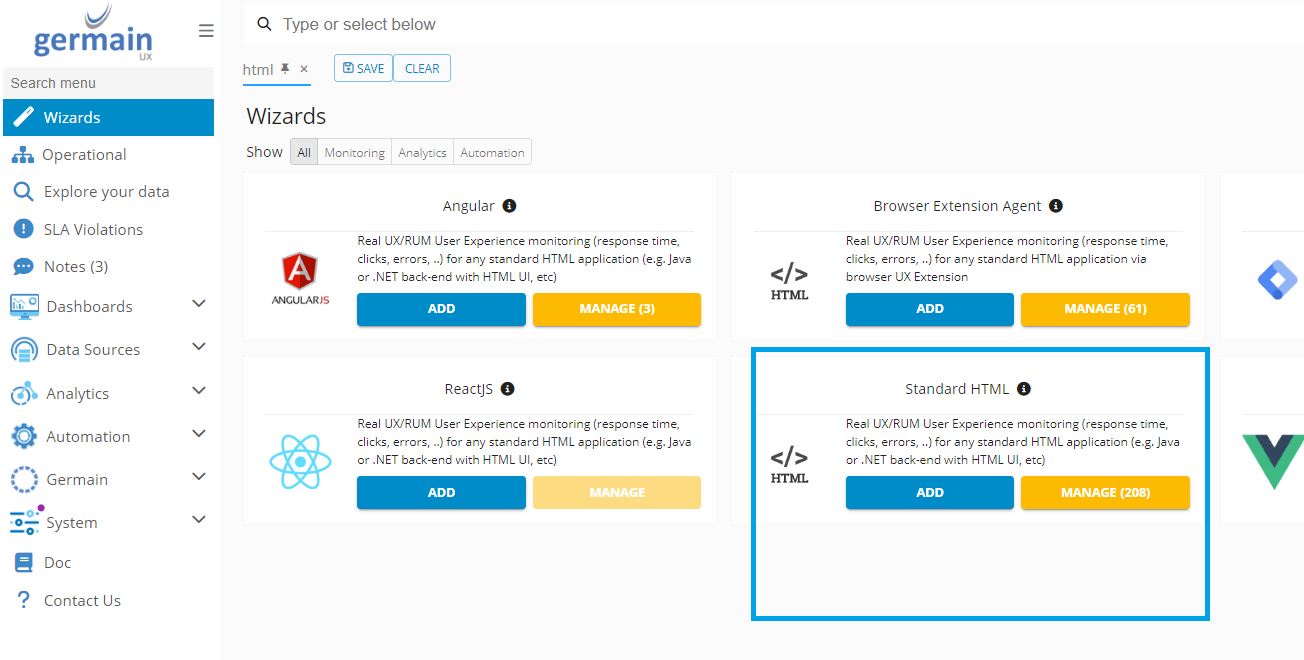Focus the Search menu input field
This screenshot has height=660, width=1304.
coord(108,83)
